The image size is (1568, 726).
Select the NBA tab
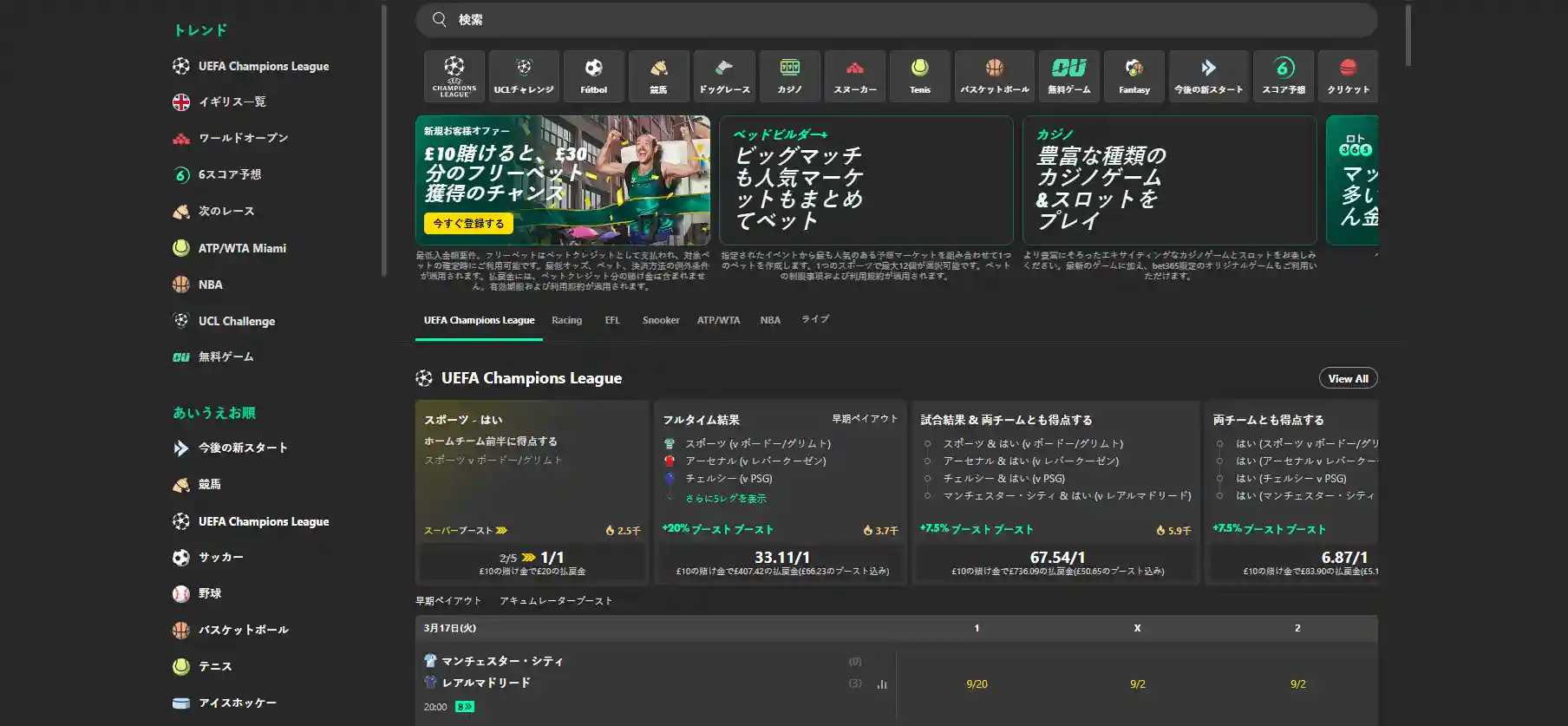pyautogui.click(x=770, y=320)
